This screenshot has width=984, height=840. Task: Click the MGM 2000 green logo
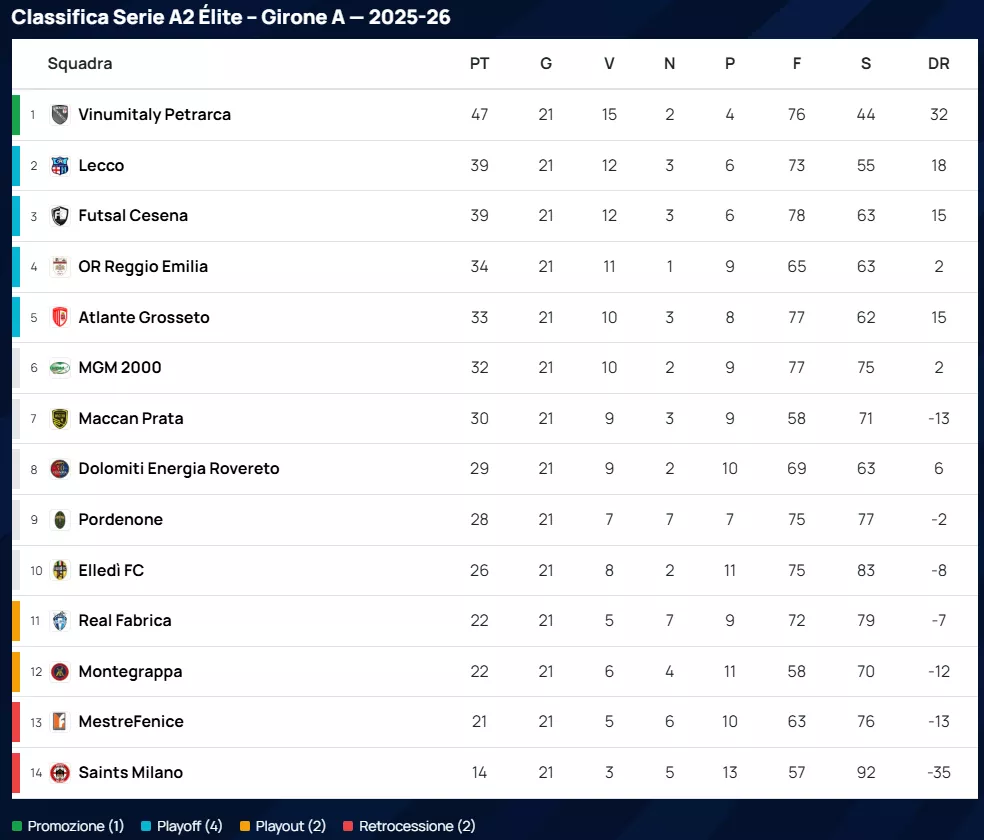click(60, 368)
